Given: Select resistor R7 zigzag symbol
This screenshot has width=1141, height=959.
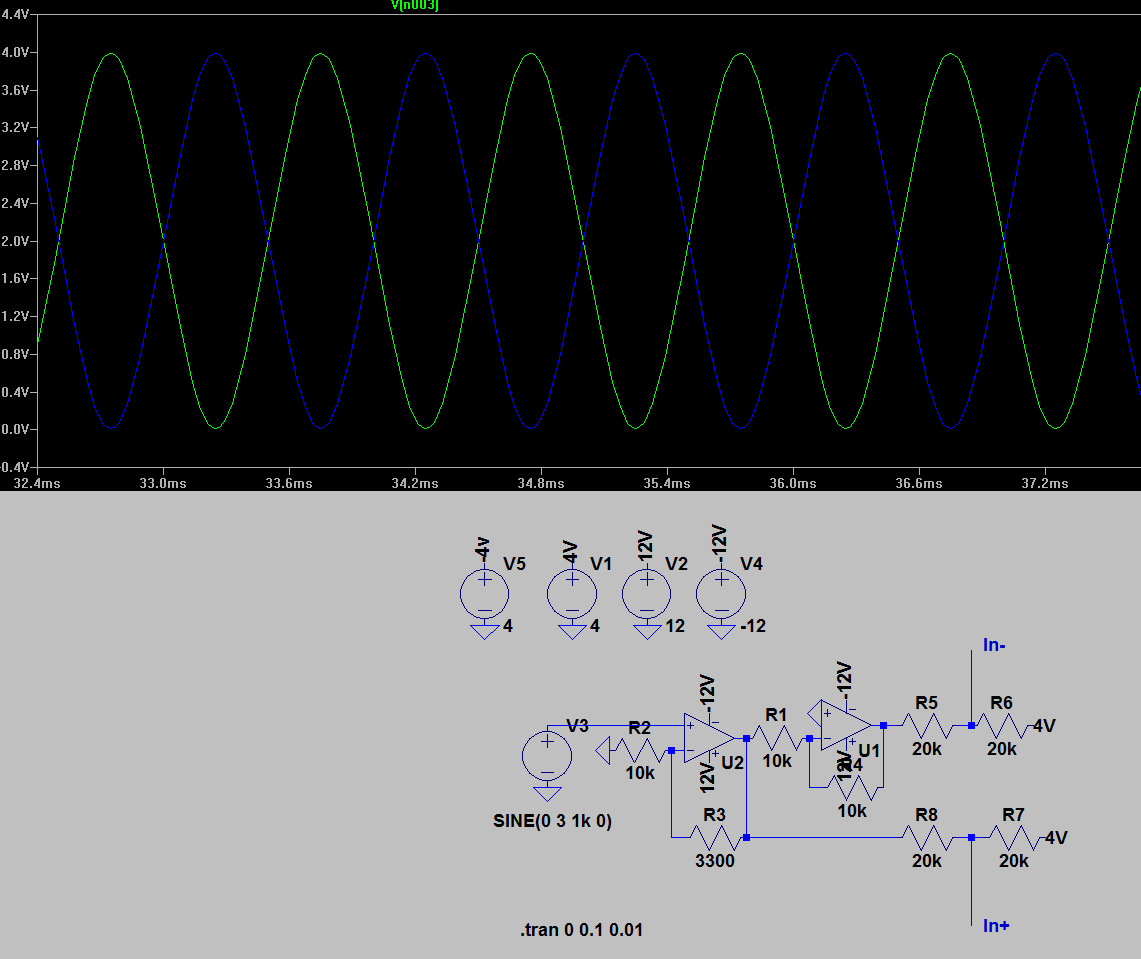Looking at the screenshot, I should [x=1014, y=837].
